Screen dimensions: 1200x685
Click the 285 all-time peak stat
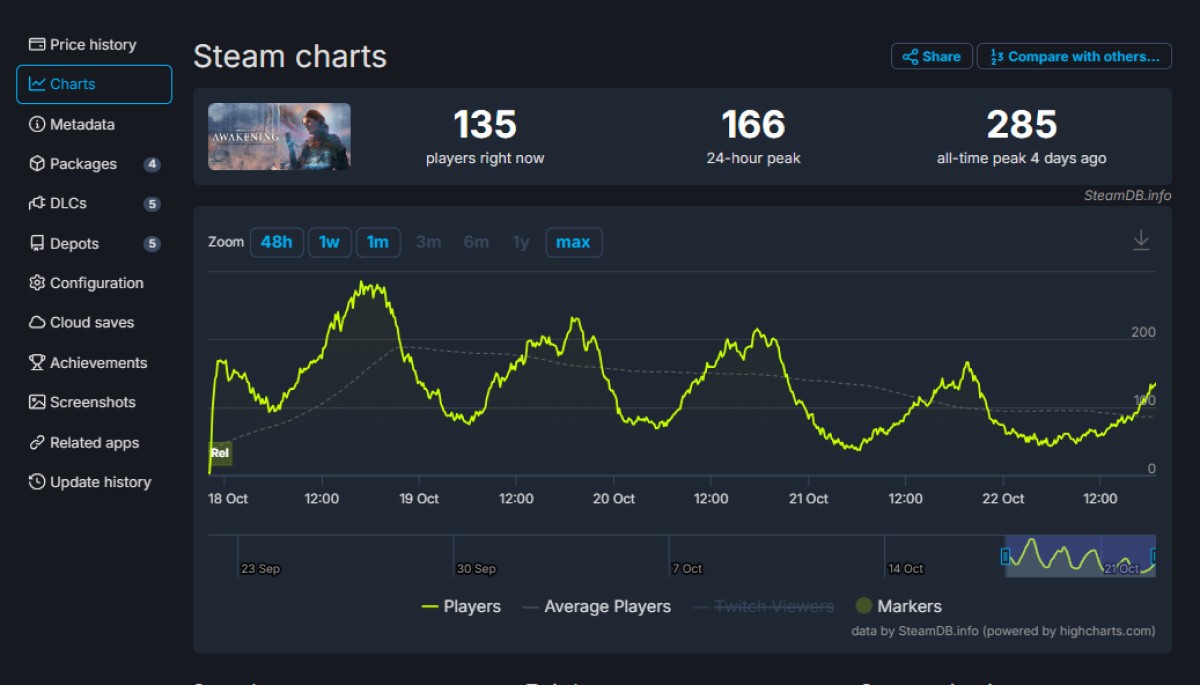pos(1021,137)
